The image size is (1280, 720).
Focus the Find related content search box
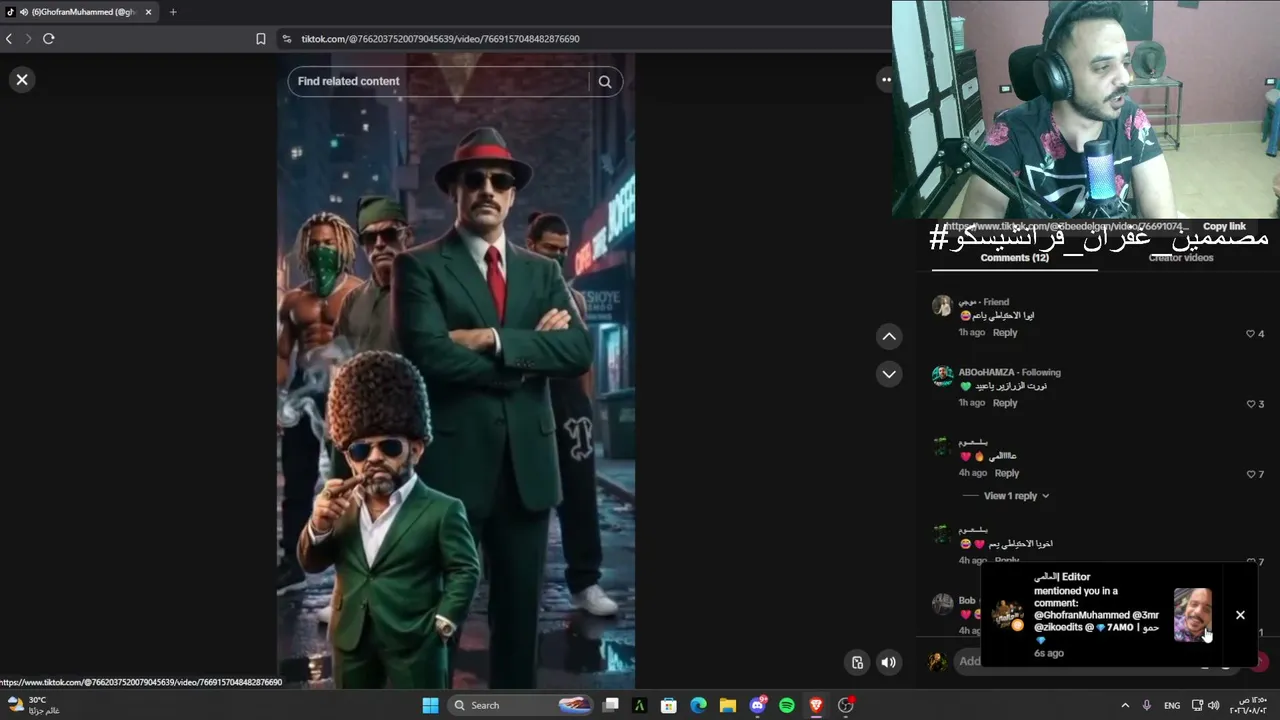tap(455, 82)
